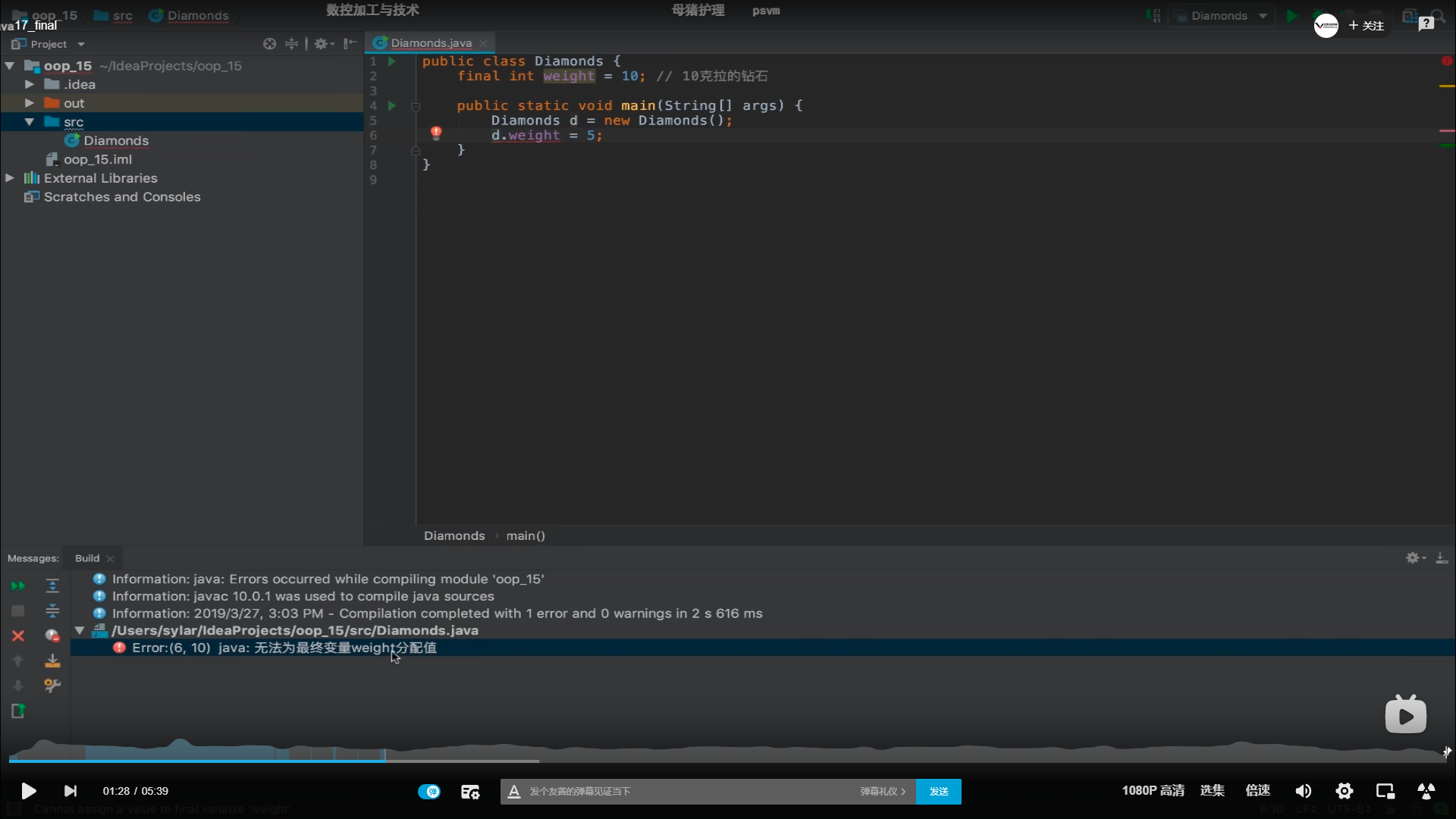Click the red X close icon in the Messages sidebar
1456x819 pixels.
18,636
